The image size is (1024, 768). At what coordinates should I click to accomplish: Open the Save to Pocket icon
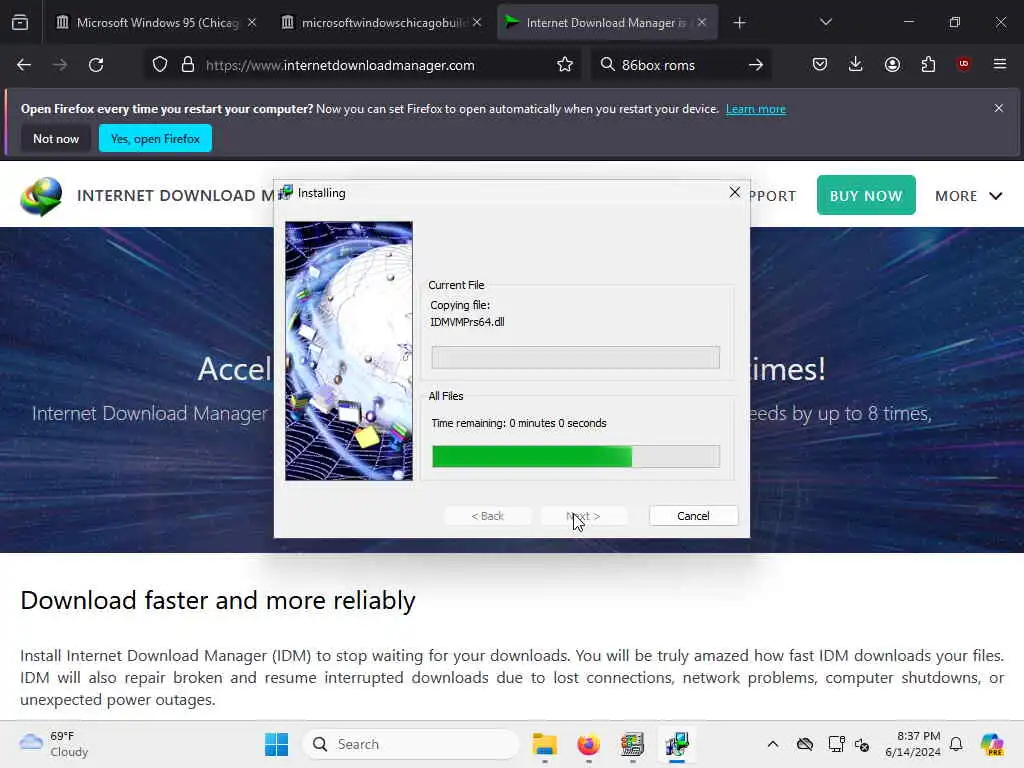pos(820,64)
